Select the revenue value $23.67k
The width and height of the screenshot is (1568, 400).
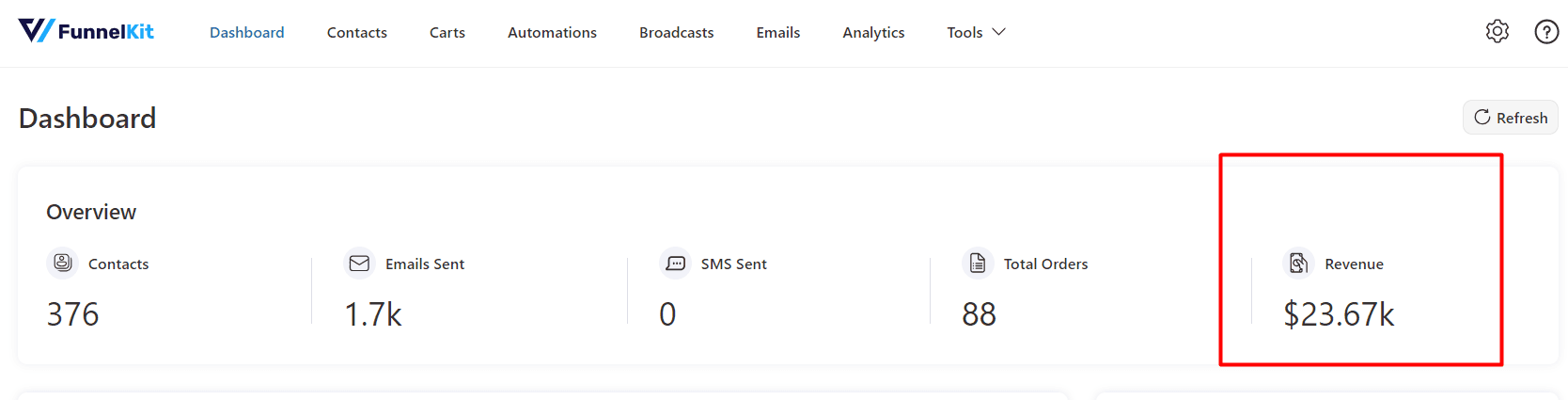tap(1339, 314)
